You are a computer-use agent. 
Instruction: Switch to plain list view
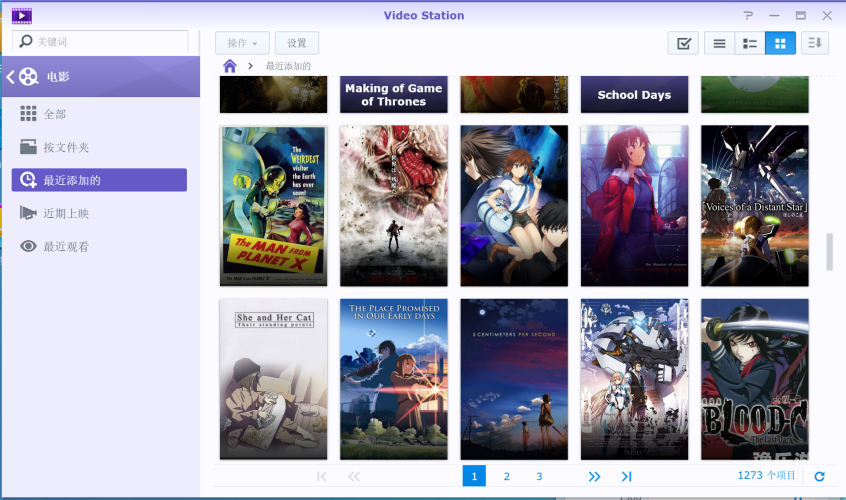click(719, 43)
